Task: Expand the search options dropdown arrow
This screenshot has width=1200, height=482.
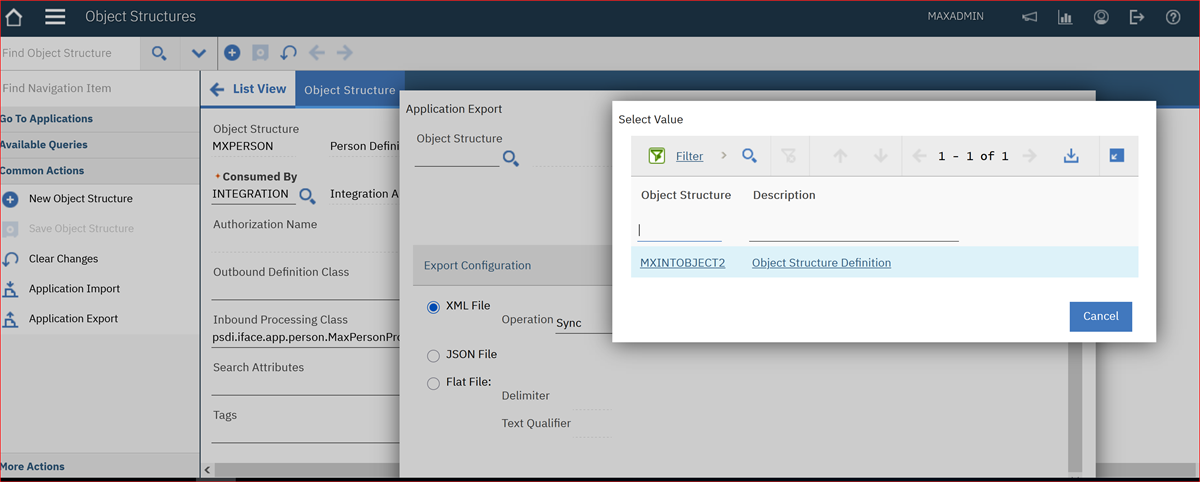Action: point(198,53)
